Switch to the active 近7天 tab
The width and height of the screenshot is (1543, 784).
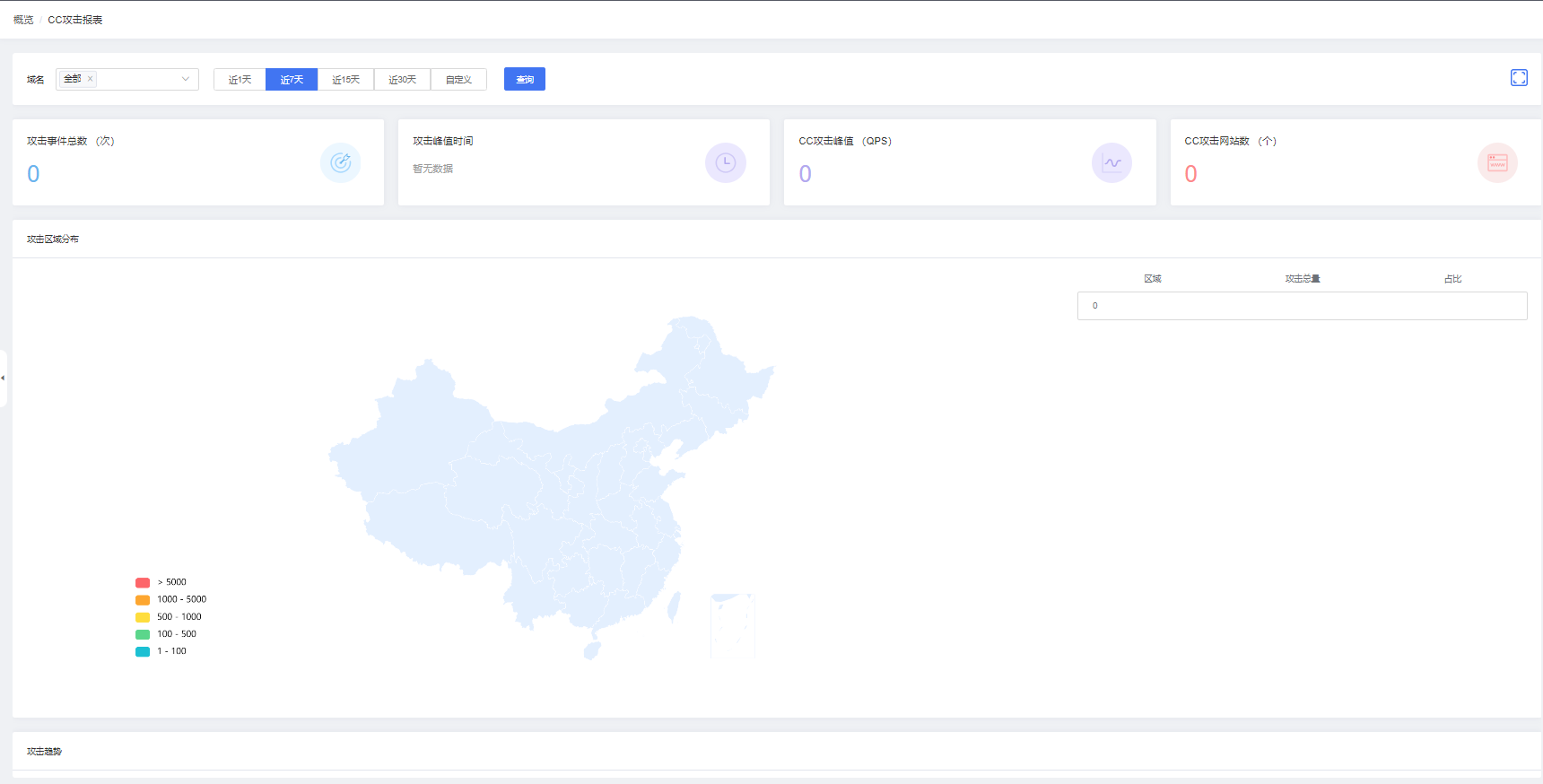(292, 80)
